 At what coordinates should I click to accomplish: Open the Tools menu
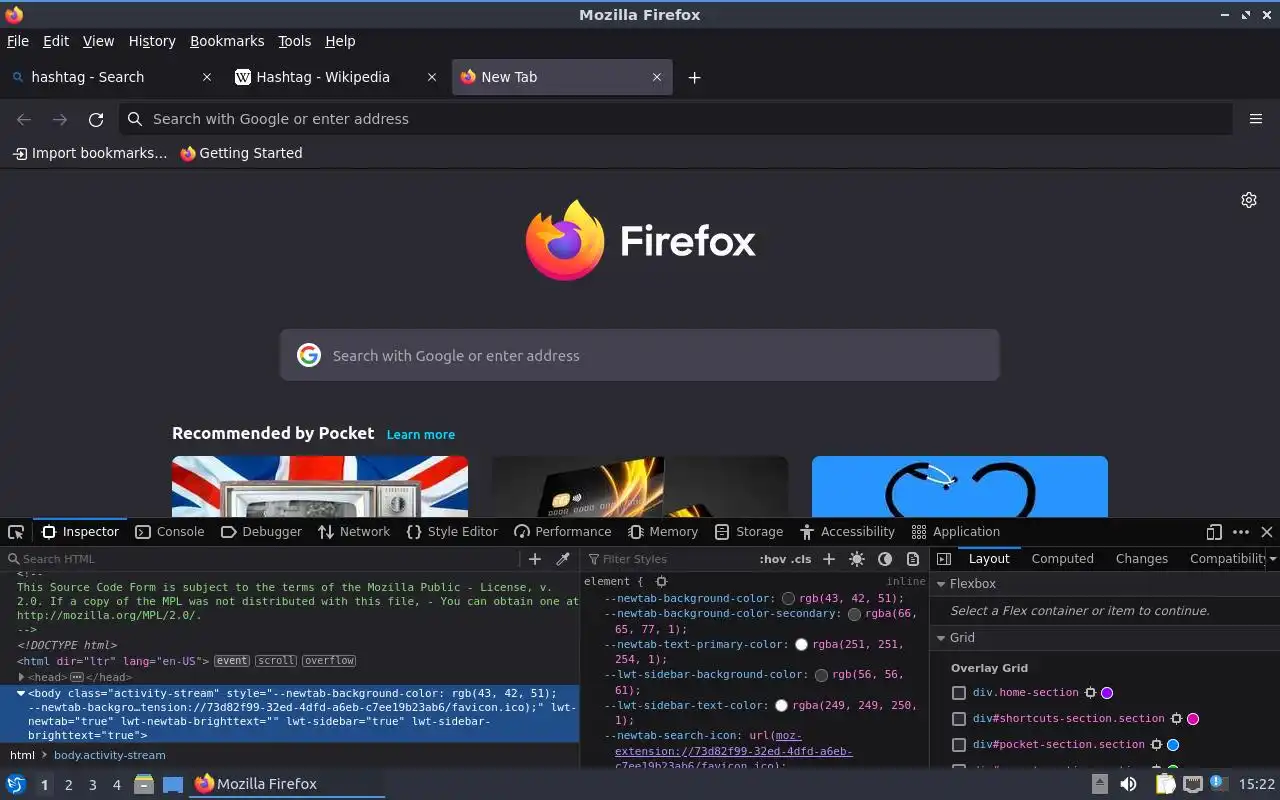[295, 41]
